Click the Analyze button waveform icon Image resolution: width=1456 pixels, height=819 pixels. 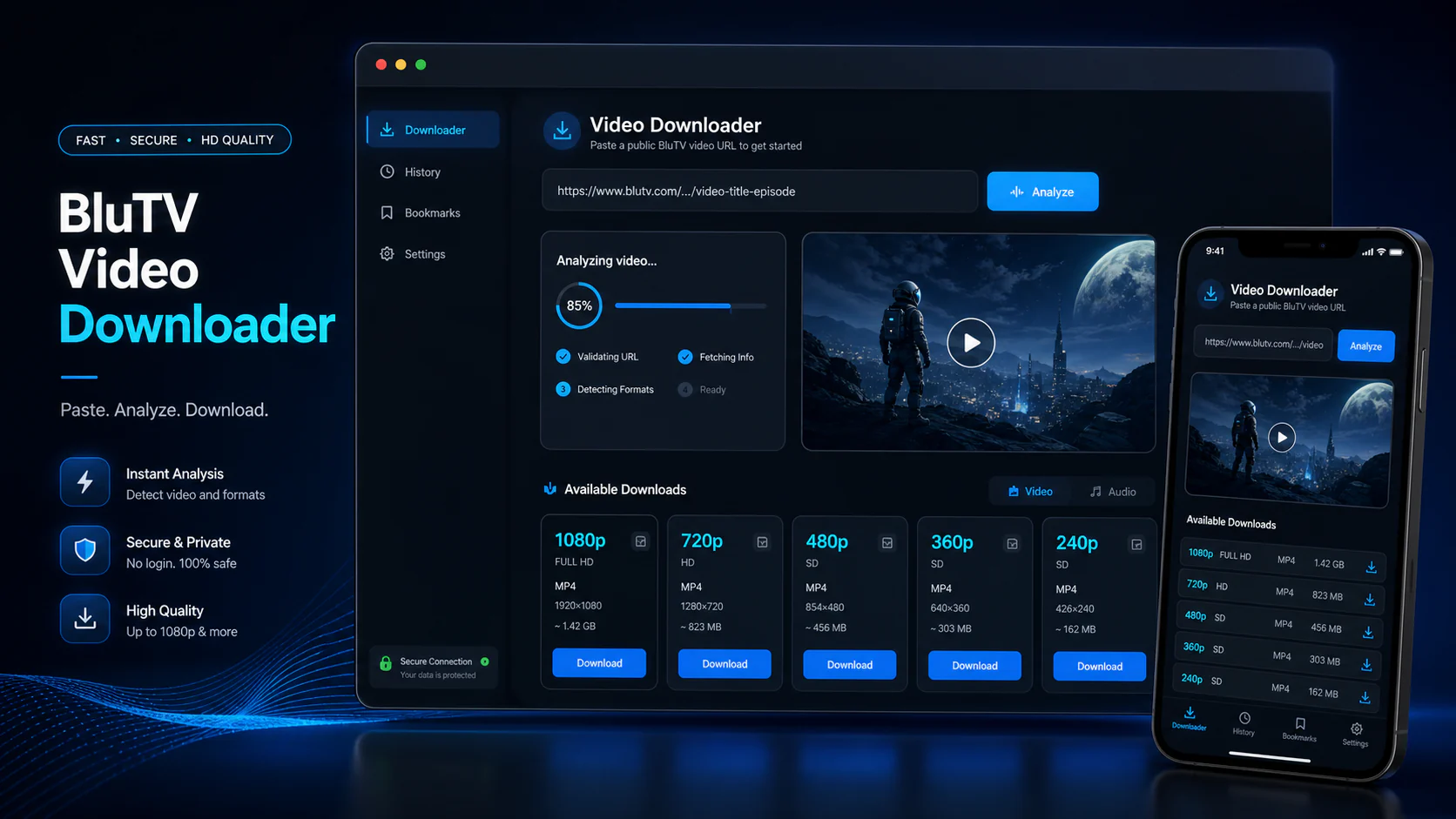tap(1016, 191)
